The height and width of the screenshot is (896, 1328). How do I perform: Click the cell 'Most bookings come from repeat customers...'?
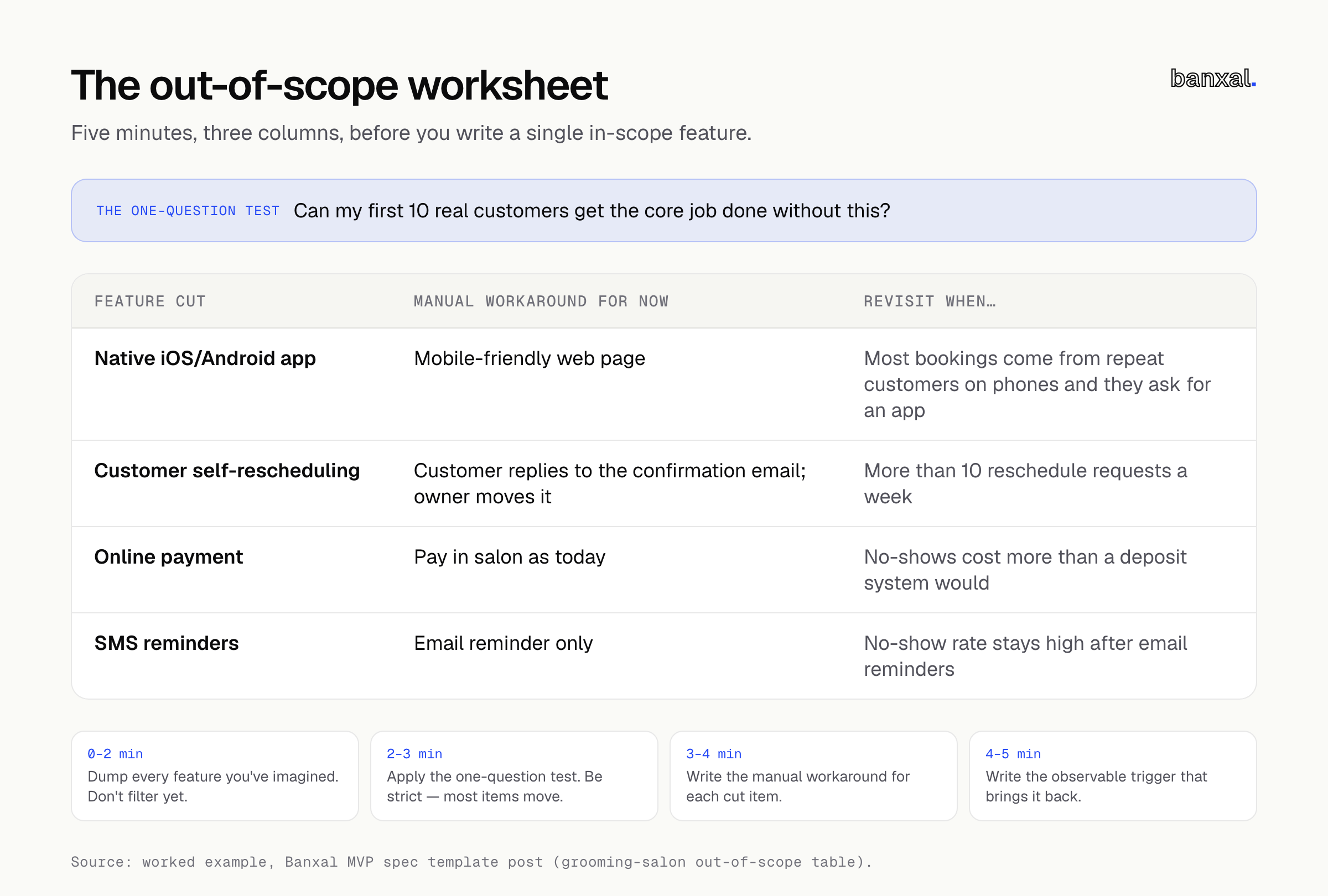click(x=1036, y=384)
